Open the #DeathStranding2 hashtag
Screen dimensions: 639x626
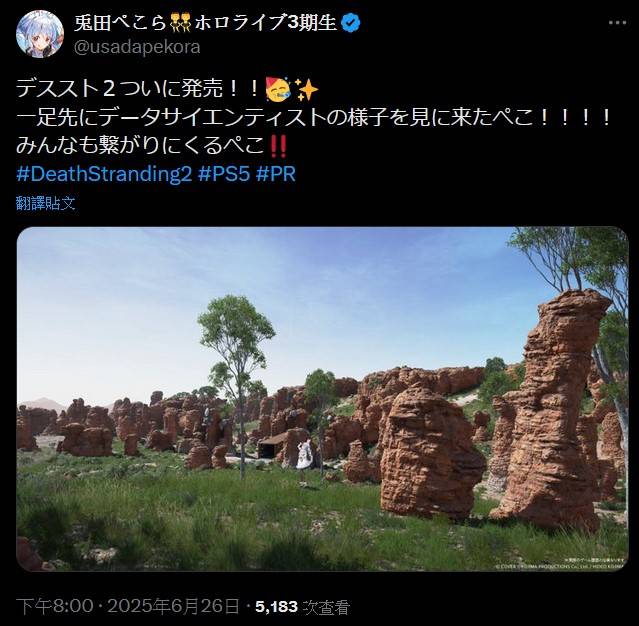pyautogui.click(x=104, y=174)
